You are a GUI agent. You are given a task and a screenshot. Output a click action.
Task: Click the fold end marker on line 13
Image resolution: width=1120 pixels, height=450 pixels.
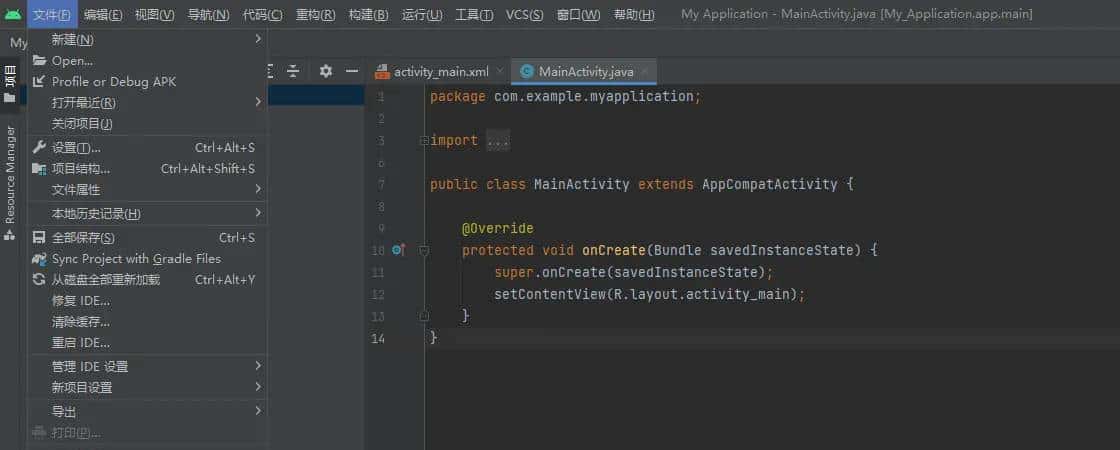tap(424, 316)
